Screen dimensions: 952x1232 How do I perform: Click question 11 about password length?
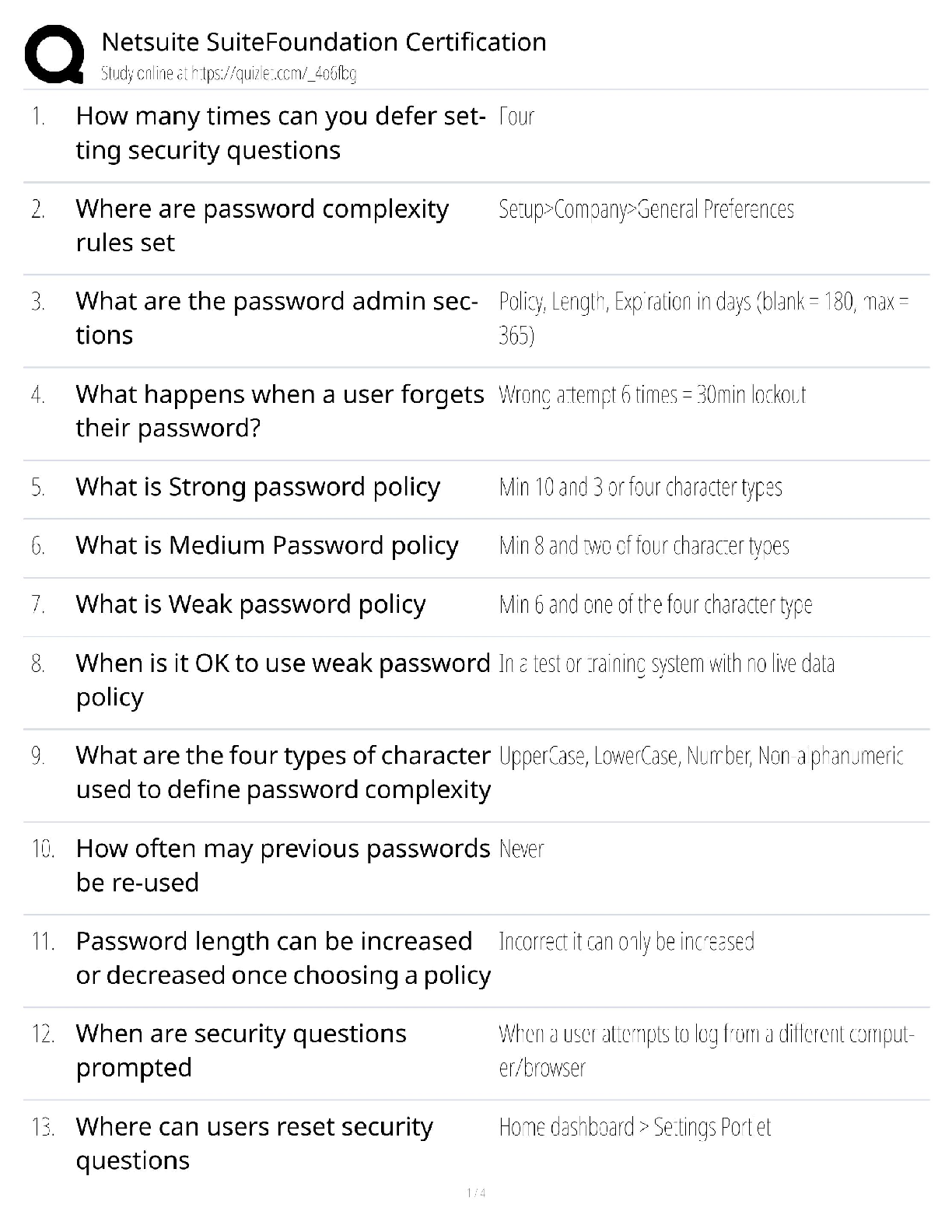click(282, 957)
